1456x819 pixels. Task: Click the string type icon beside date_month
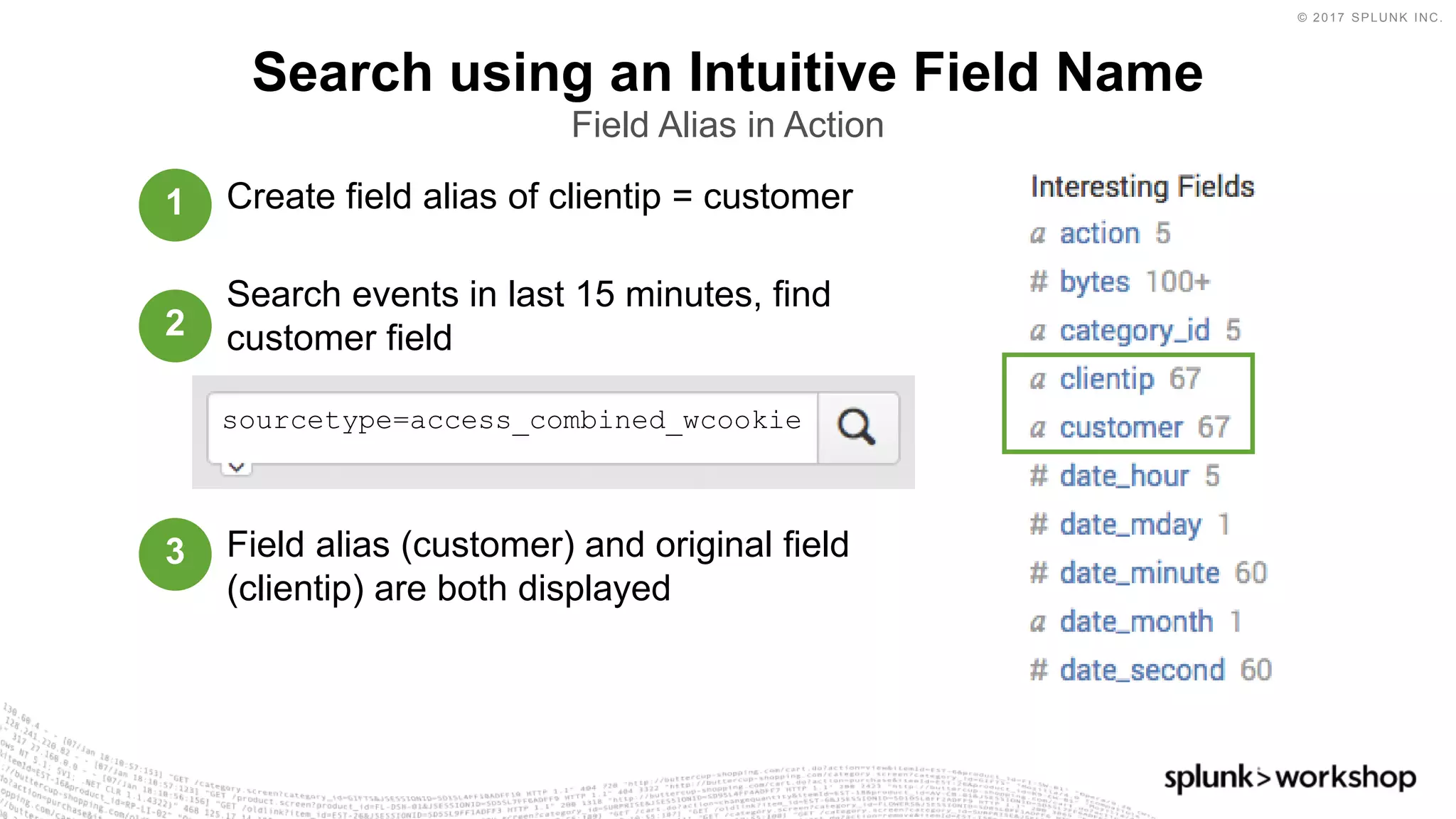pos(1039,623)
